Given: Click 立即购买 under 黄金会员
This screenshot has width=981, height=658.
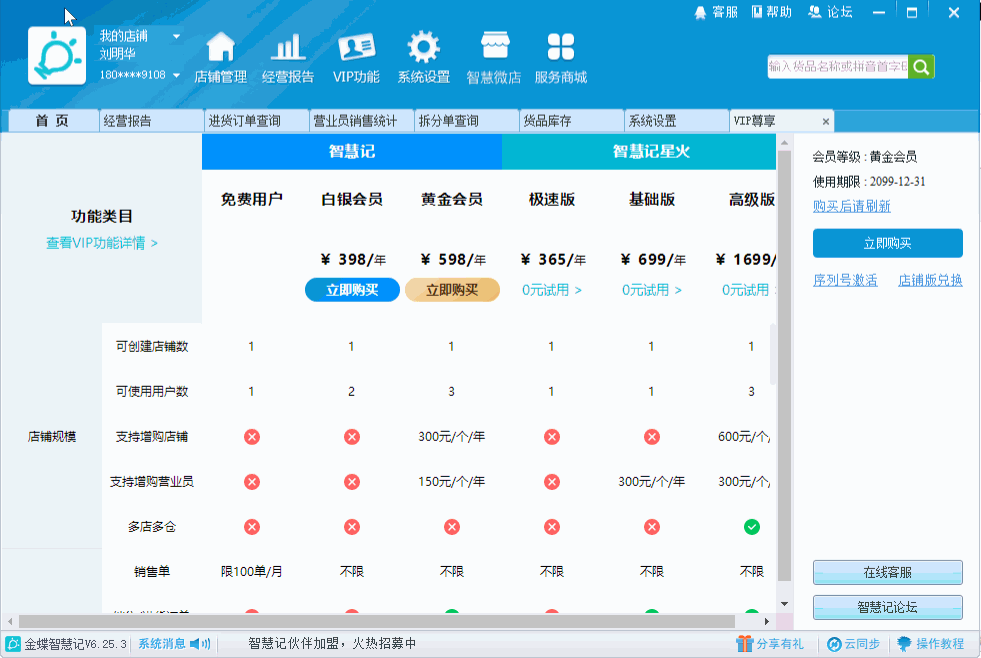Looking at the screenshot, I should 452,290.
